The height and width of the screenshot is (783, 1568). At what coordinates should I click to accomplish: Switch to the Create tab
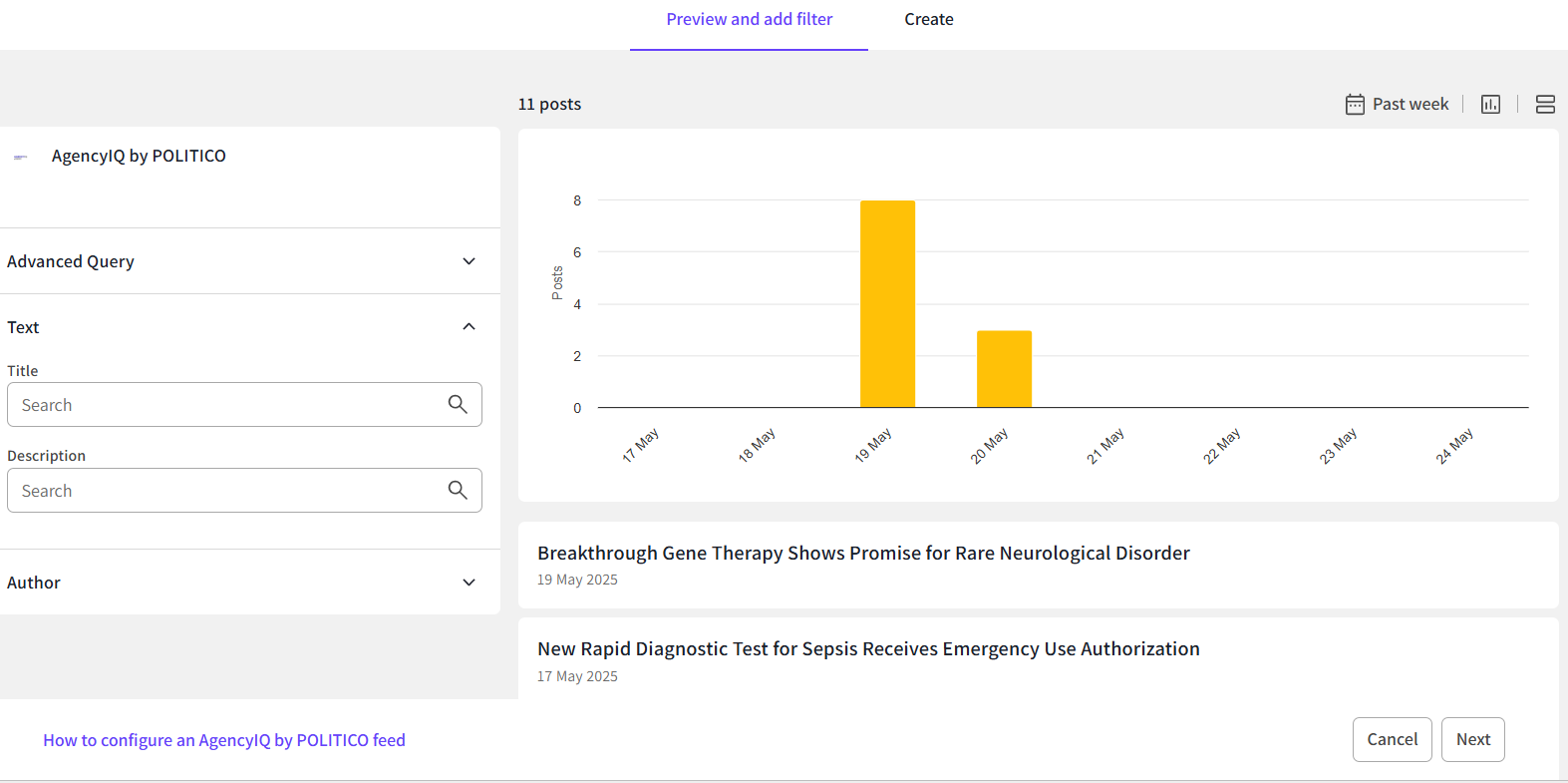click(928, 20)
